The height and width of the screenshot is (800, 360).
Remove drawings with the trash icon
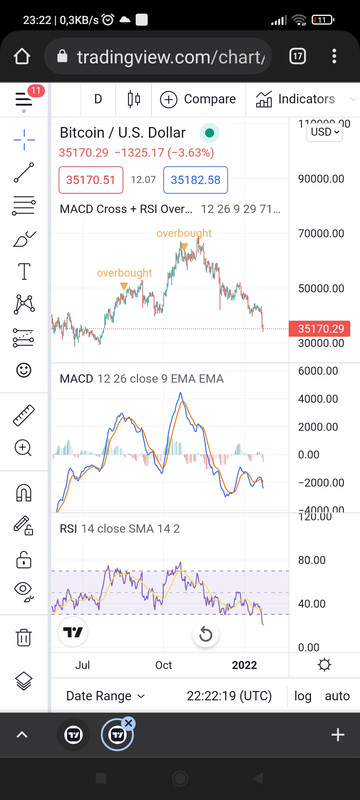[x=24, y=637]
